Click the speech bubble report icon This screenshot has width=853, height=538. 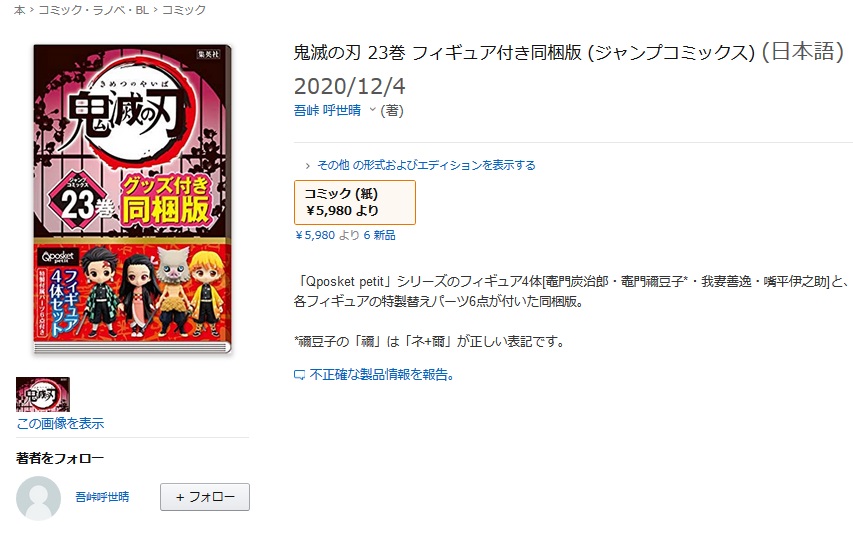pyautogui.click(x=299, y=375)
